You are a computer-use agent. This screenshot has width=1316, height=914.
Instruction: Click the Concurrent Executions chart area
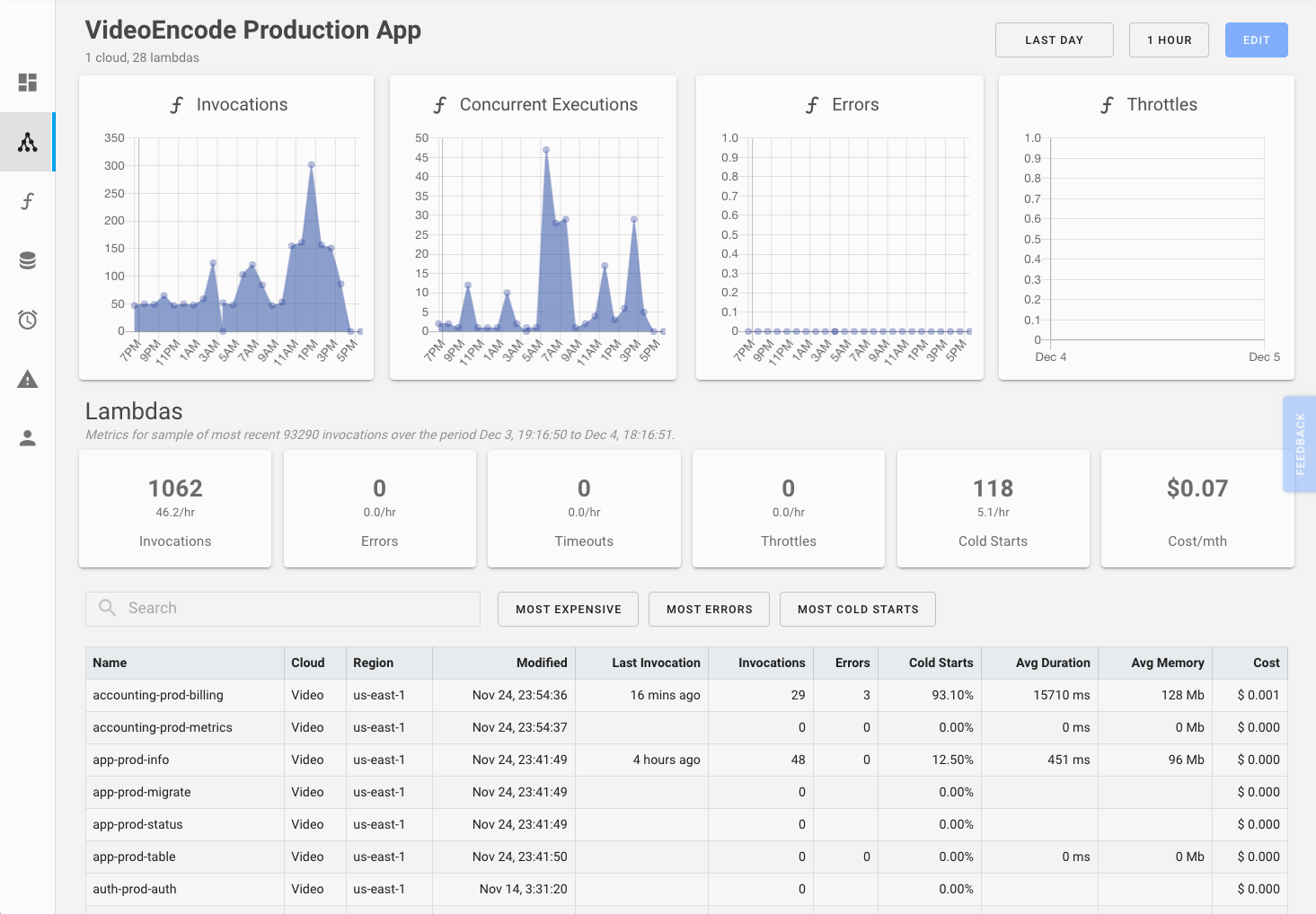click(x=550, y=235)
